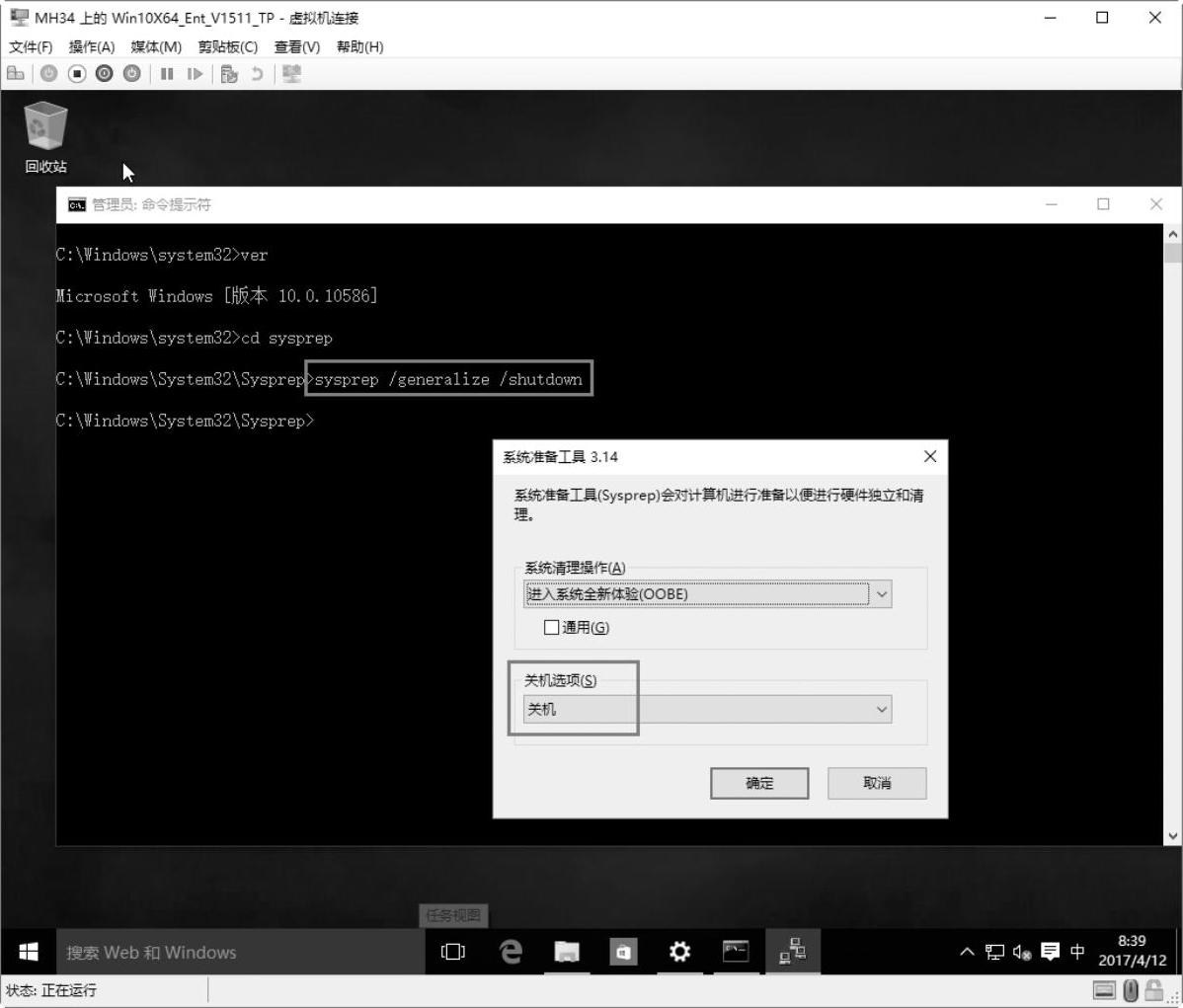Viewport: 1183px width, 1008px height.
Task: Open the 查看(V) menu
Action: pyautogui.click(x=296, y=46)
